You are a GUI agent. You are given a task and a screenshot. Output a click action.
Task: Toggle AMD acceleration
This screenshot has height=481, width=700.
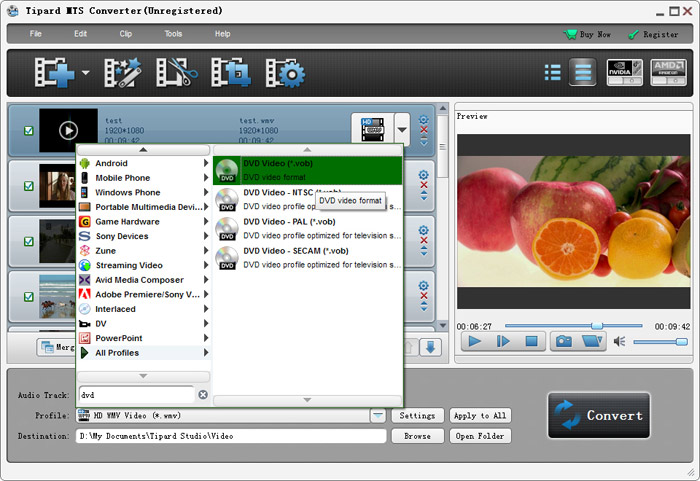pos(668,72)
